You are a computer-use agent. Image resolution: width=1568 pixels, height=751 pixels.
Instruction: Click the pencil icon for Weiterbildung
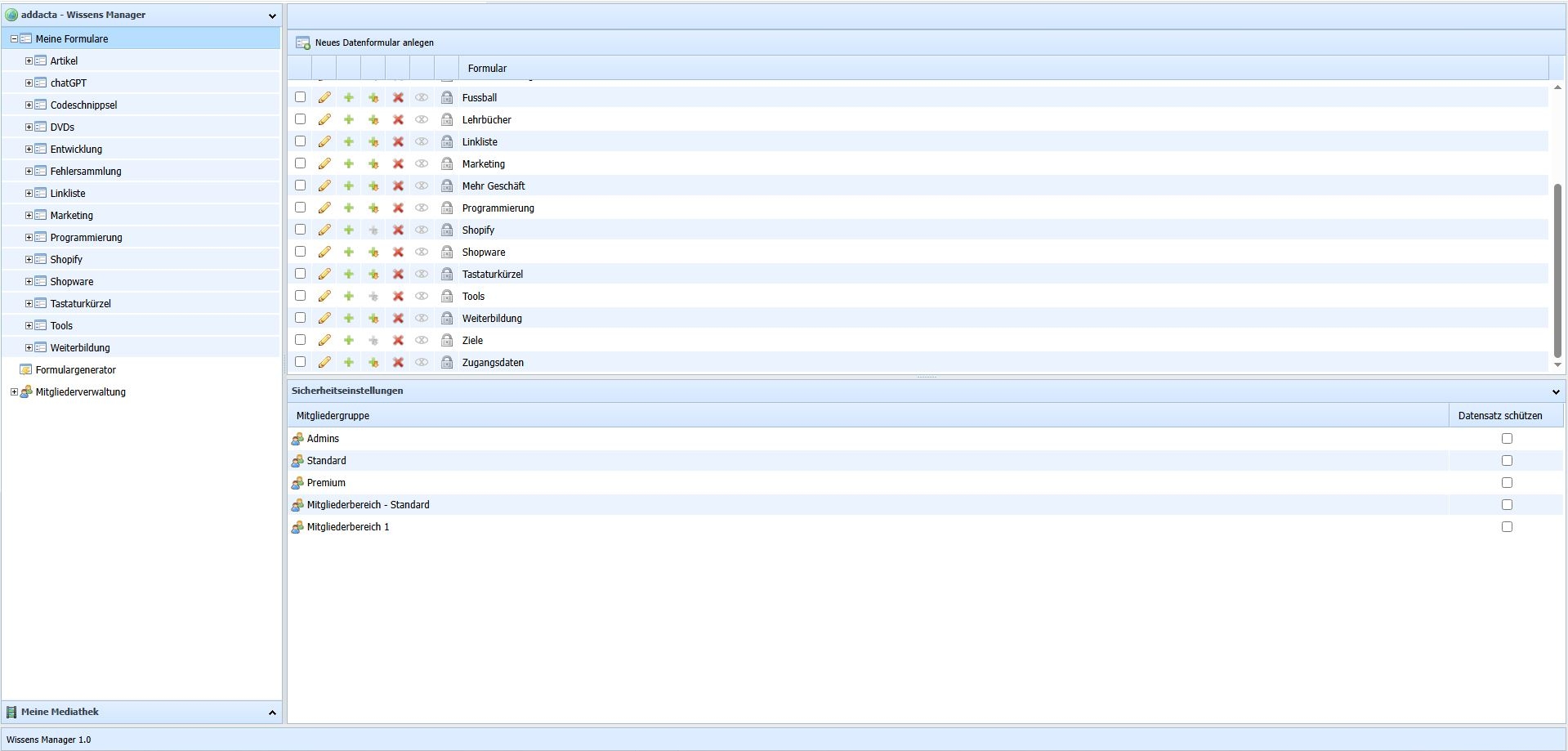pos(324,318)
